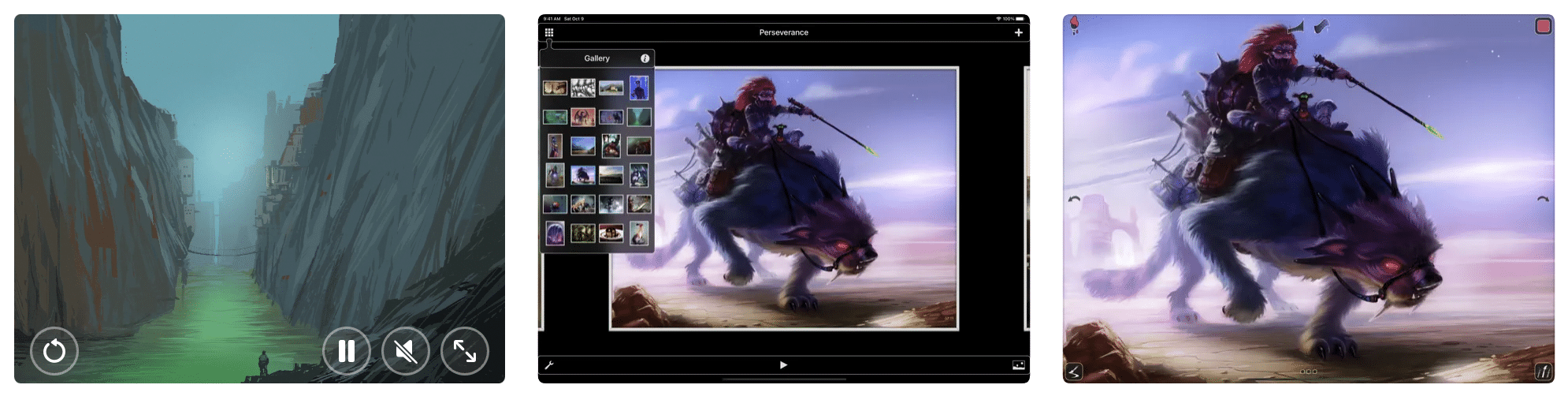Select the heron bird gallery thumbnail
This screenshot has width=1568, height=396.
[639, 233]
